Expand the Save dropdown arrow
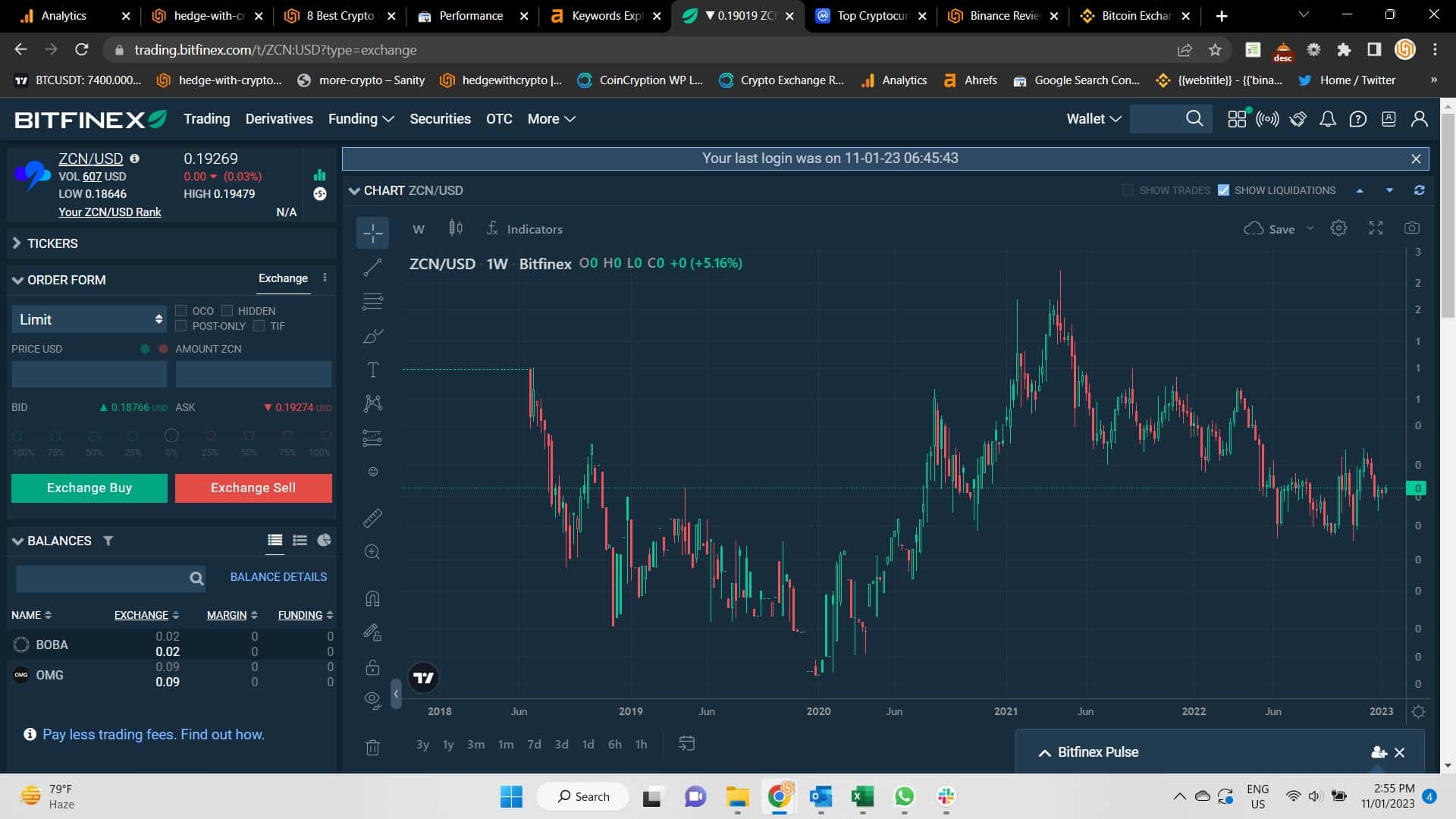The height and width of the screenshot is (819, 1456). click(1310, 228)
